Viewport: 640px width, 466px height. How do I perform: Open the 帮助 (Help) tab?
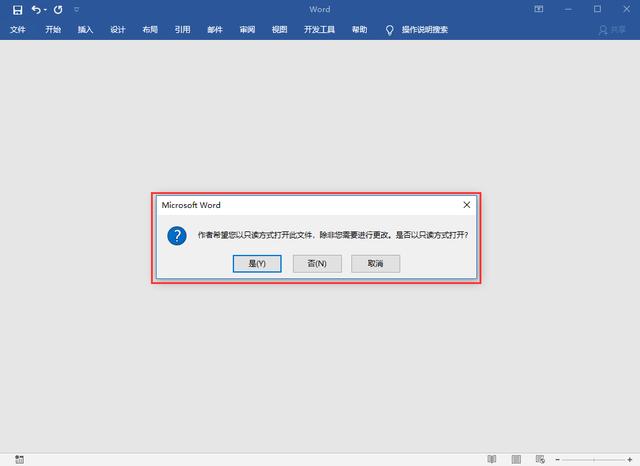359,29
